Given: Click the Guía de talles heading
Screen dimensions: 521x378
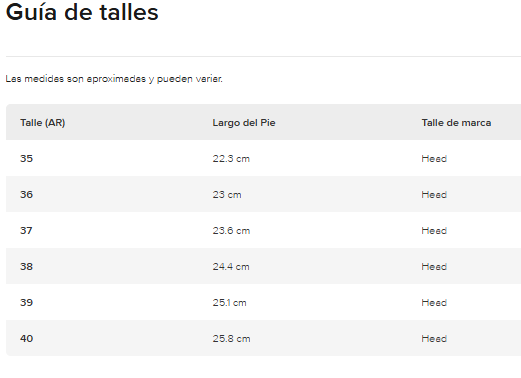Looking at the screenshot, I should [82, 12].
